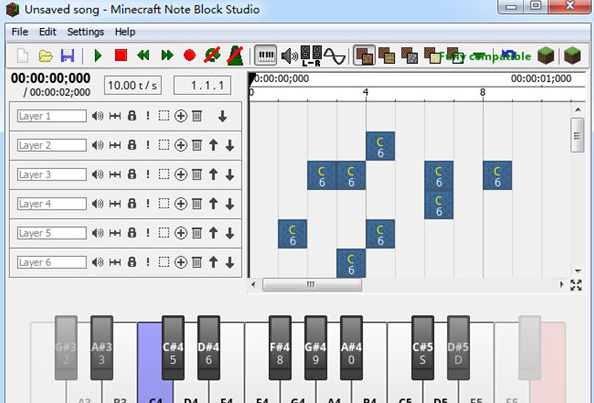Start recording with the red circle button
Screen dimensions: 594x403
[x=189, y=56]
